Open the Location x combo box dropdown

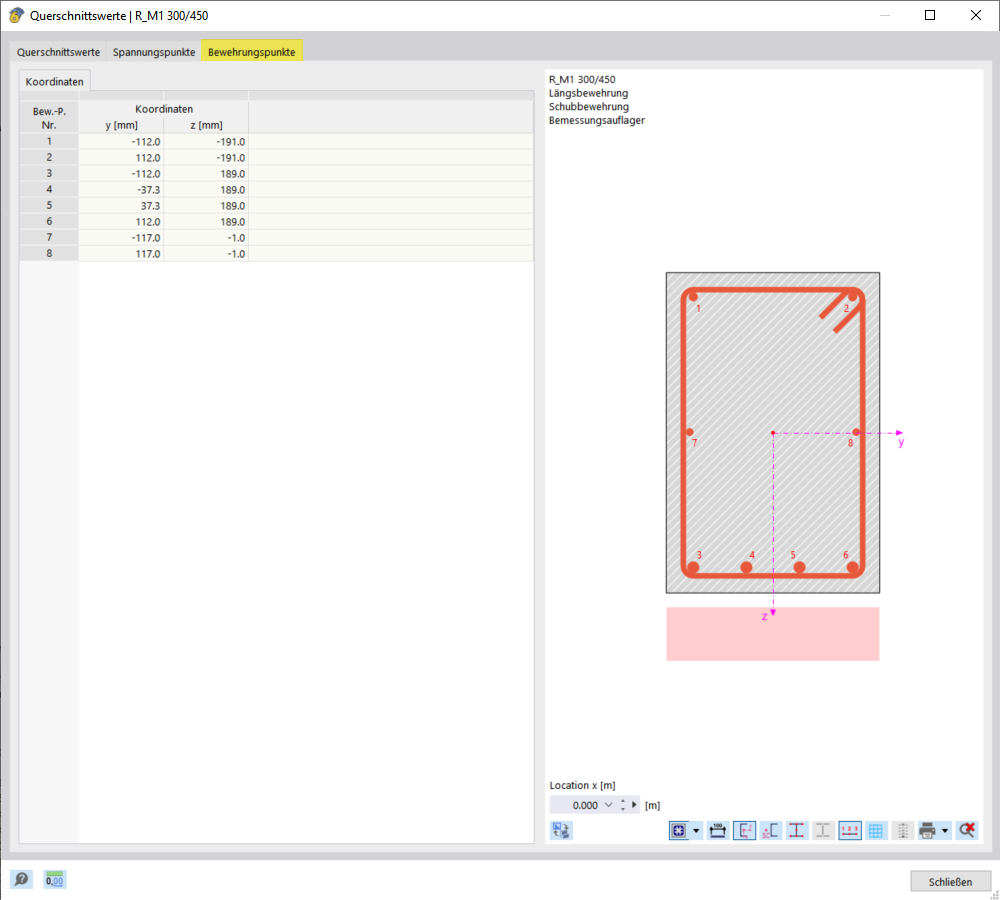click(x=608, y=804)
